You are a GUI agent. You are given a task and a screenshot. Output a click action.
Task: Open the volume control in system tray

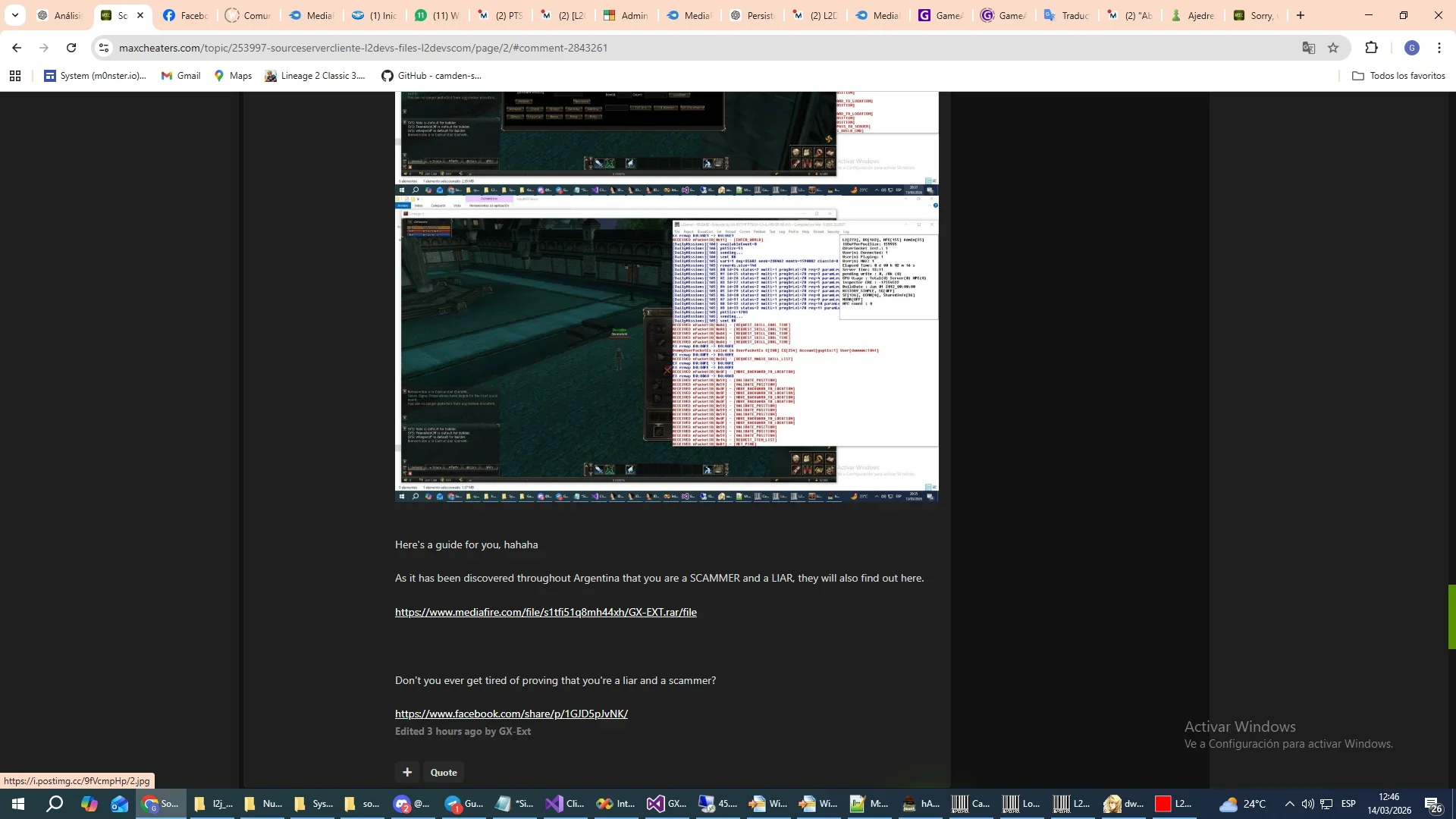pos(1308,804)
